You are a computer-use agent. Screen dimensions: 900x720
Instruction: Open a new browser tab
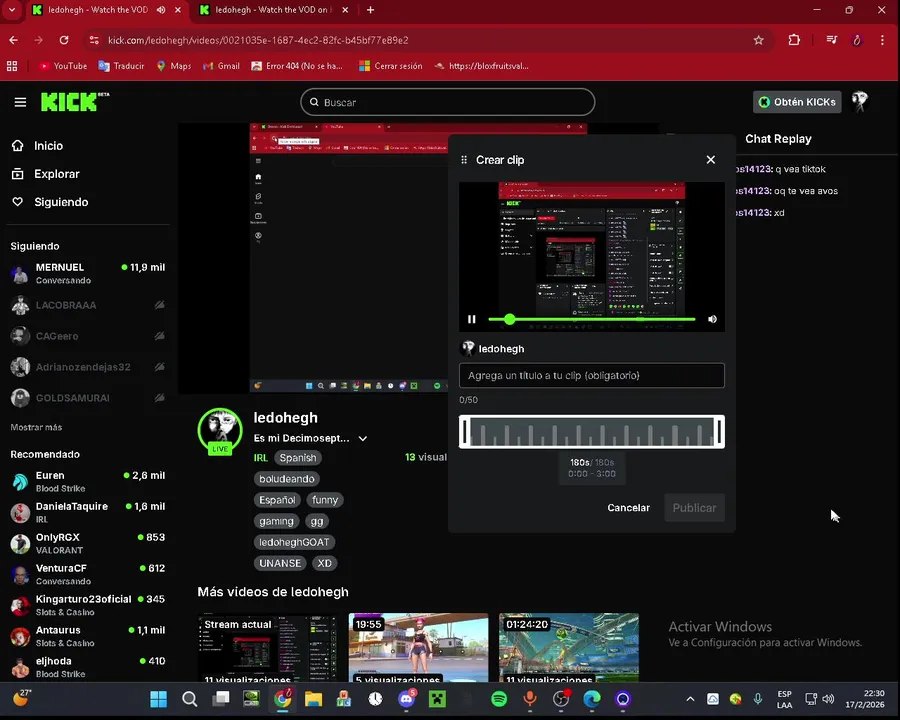[370, 10]
